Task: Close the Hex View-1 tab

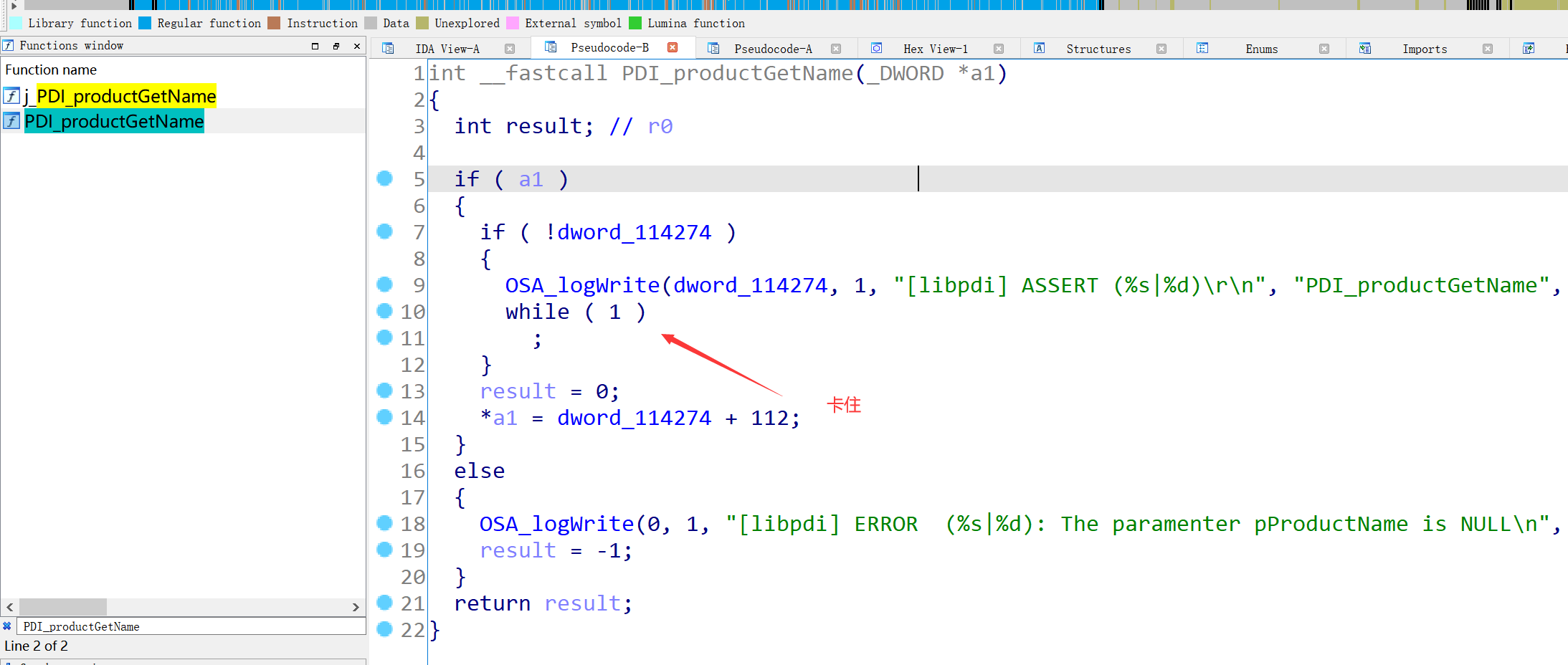Action: click(x=999, y=49)
